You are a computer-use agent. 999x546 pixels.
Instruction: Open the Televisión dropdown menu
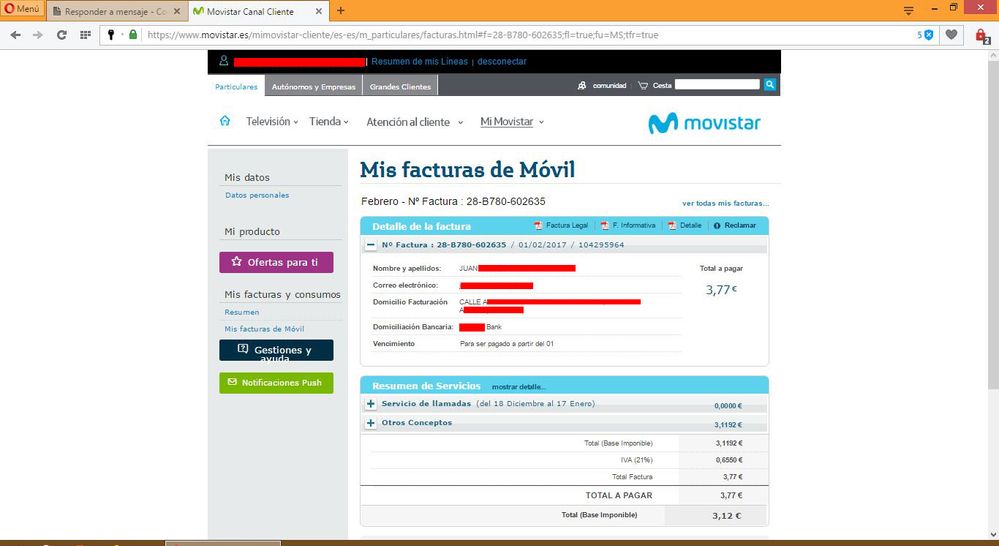tap(272, 122)
